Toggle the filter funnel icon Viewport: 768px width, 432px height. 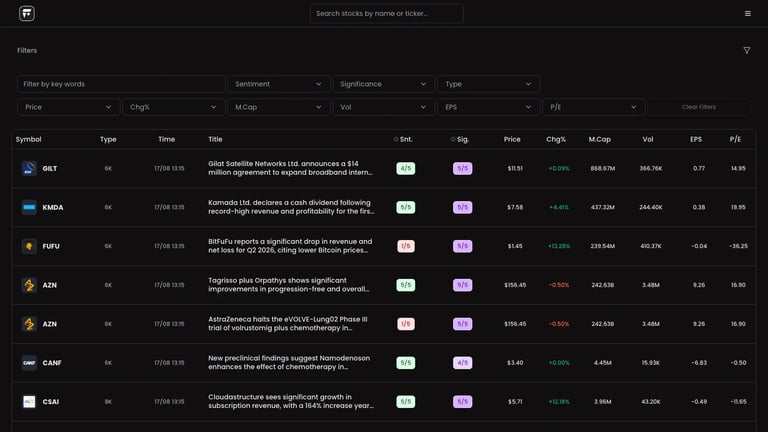[x=746, y=50]
